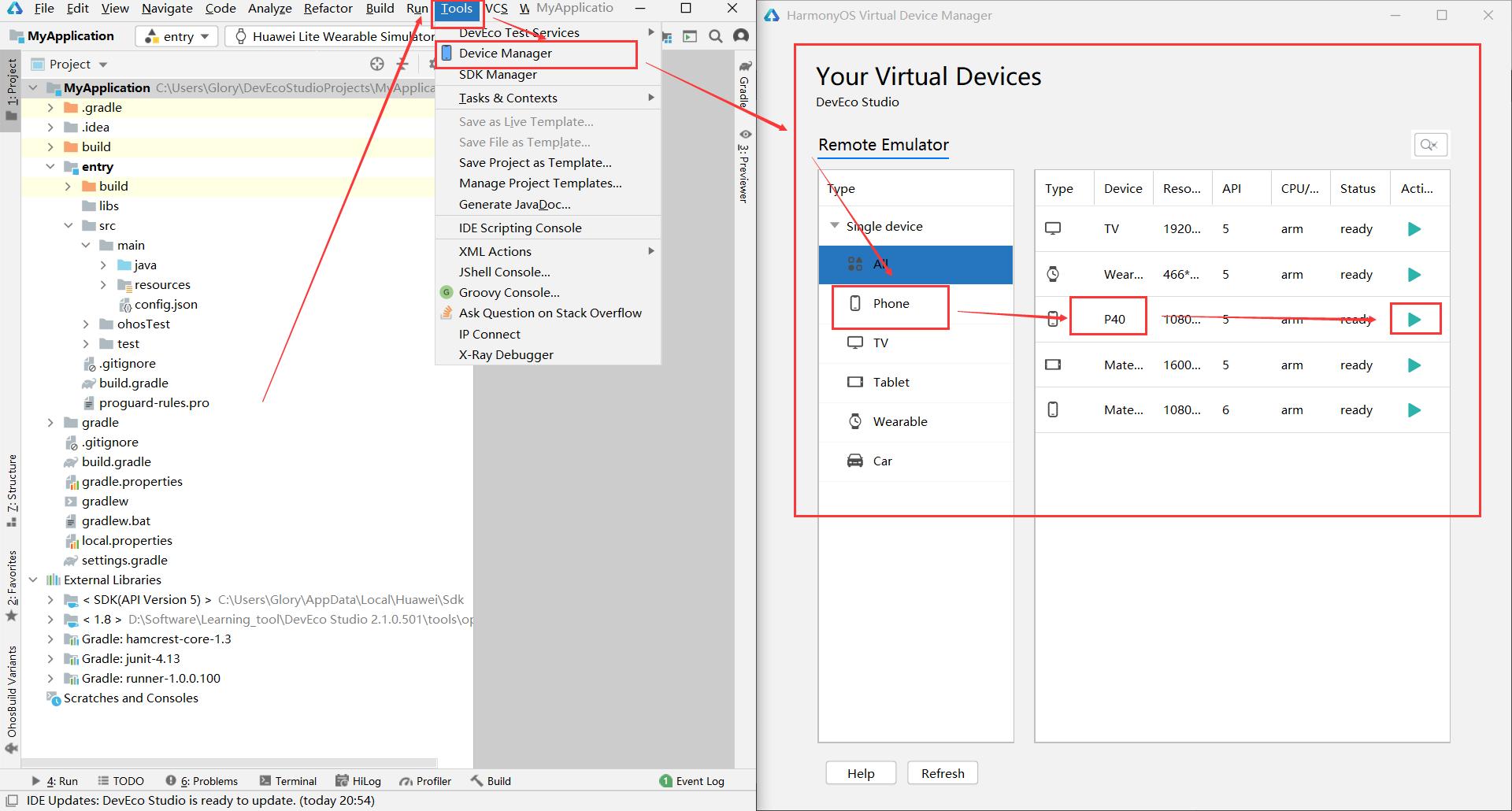
Task: Open the Favorites tool window
Action: pyautogui.click(x=11, y=585)
